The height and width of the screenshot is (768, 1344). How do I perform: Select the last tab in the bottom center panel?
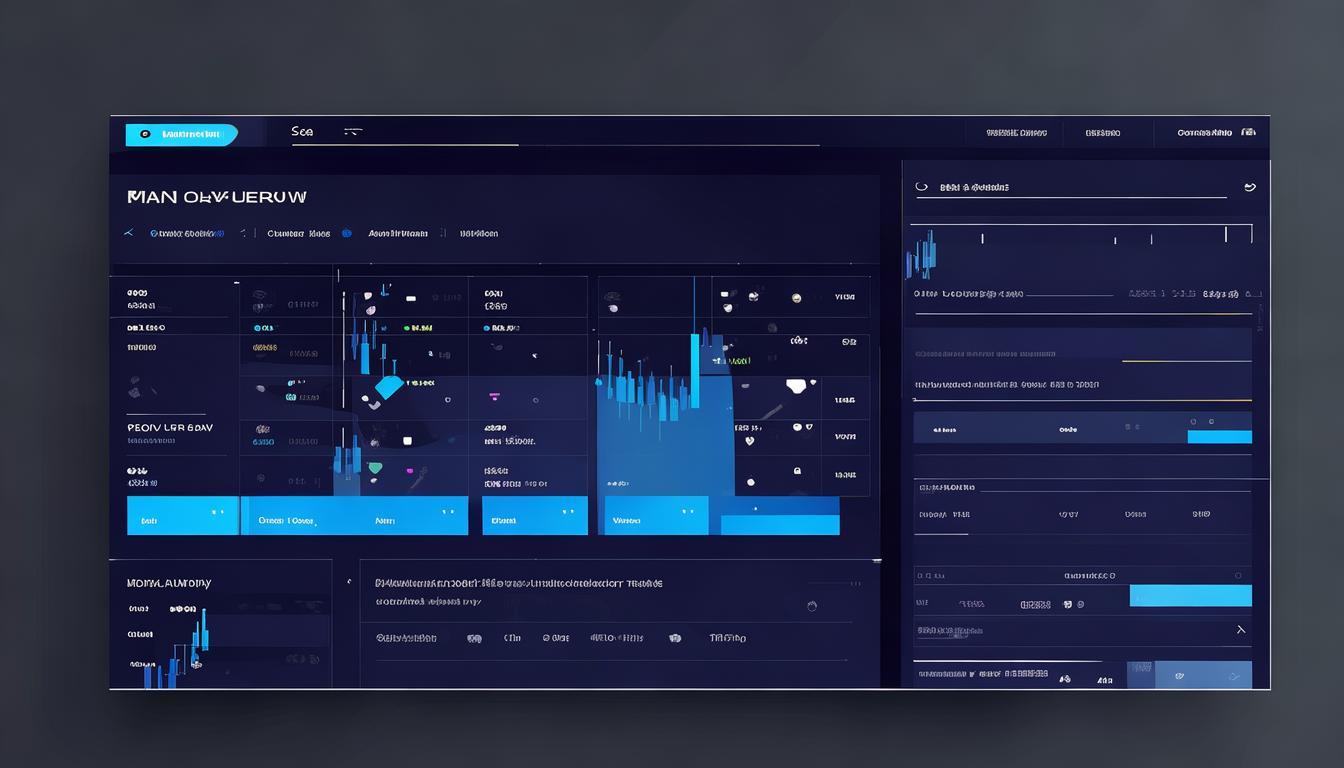click(727, 638)
